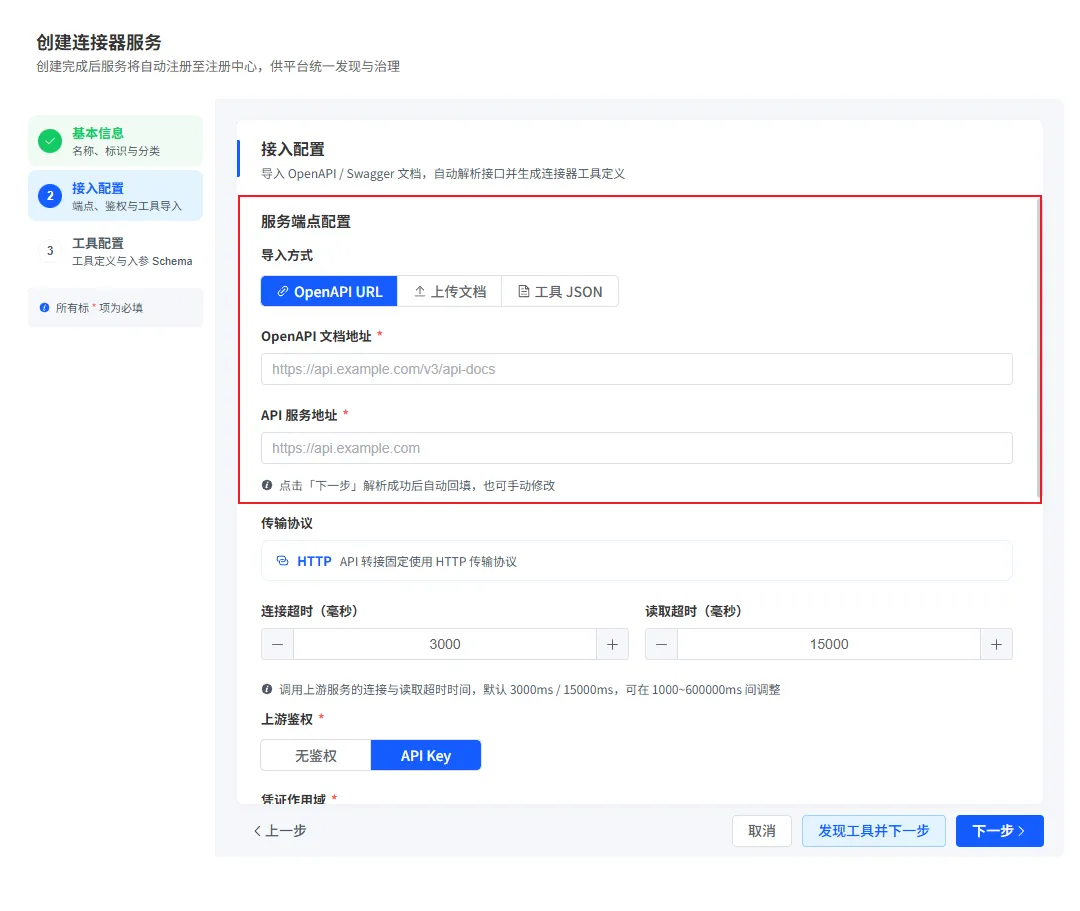Decrease the 读取超时 value with minus button

pos(662,645)
